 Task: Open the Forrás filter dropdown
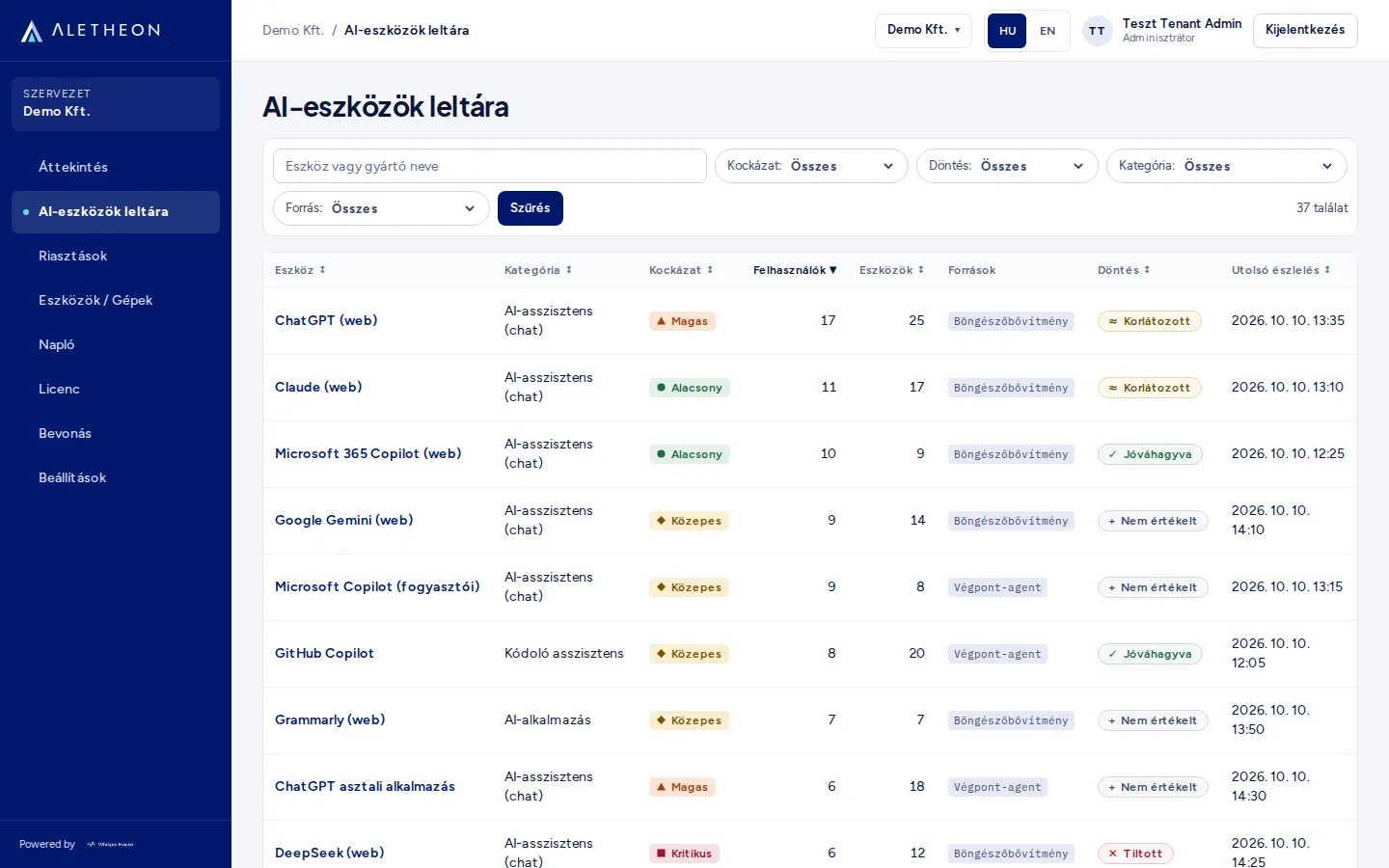coord(381,208)
